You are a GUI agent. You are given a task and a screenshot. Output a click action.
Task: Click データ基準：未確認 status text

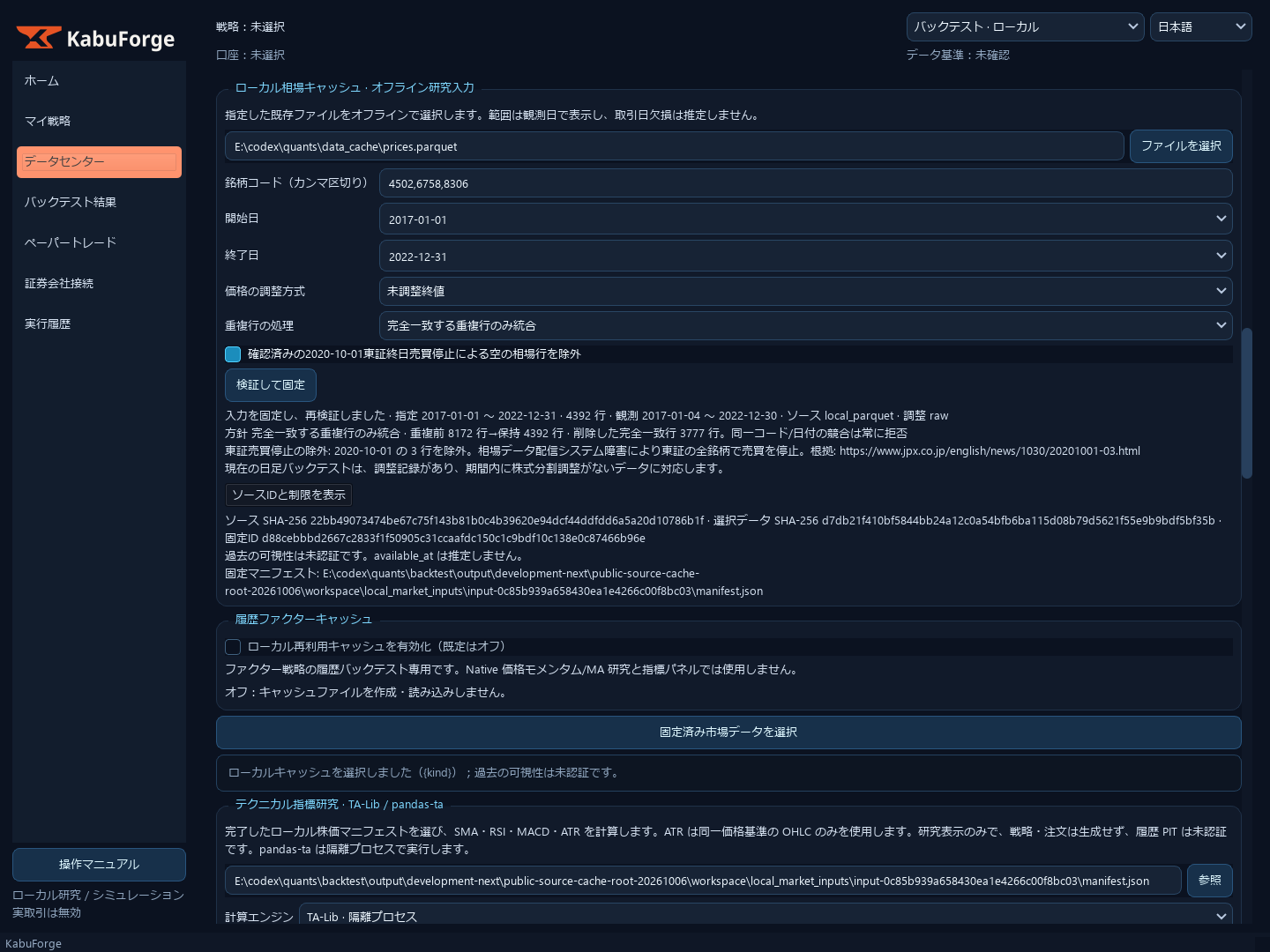tap(958, 56)
